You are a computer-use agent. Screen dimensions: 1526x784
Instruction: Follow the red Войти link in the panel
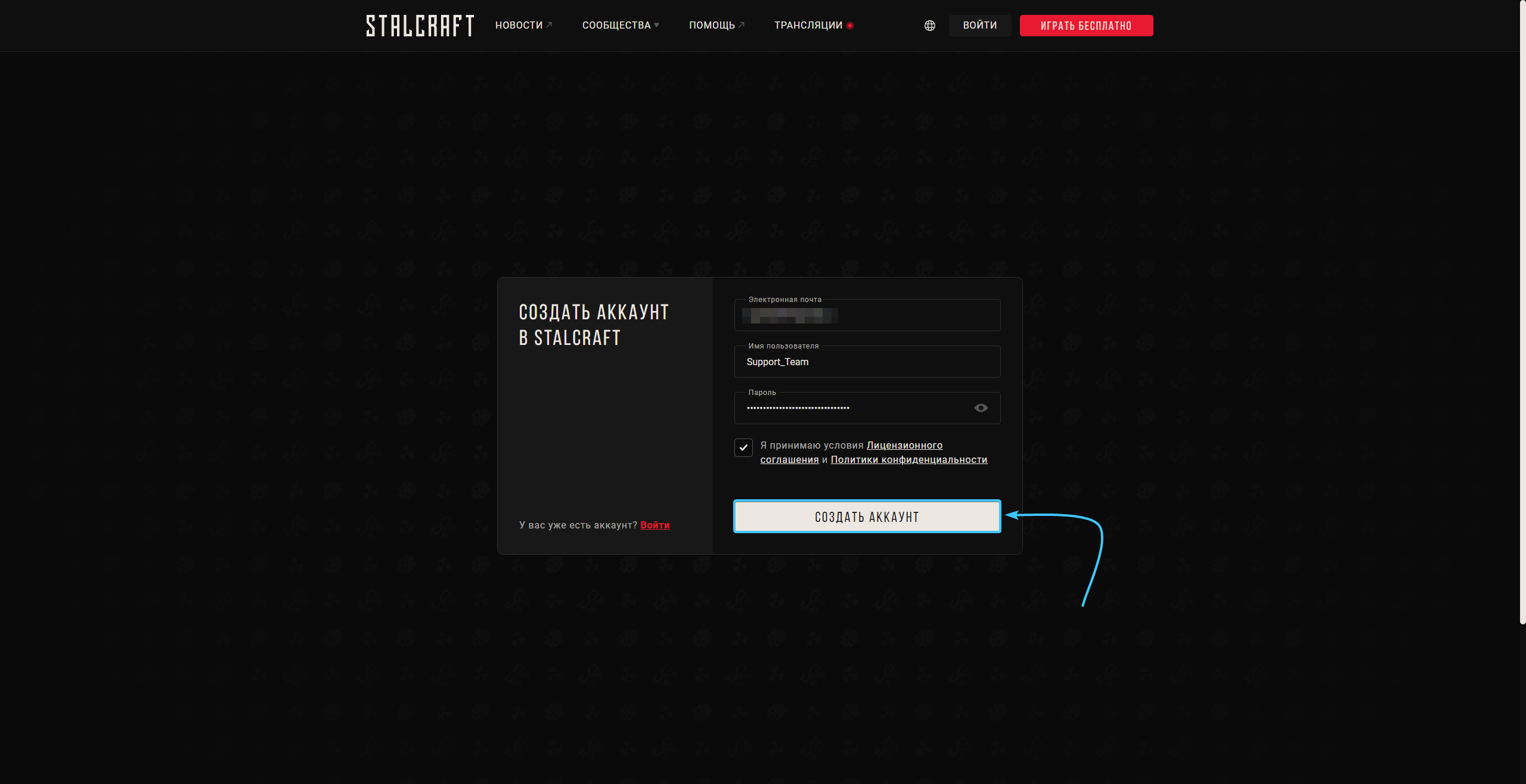click(x=655, y=525)
